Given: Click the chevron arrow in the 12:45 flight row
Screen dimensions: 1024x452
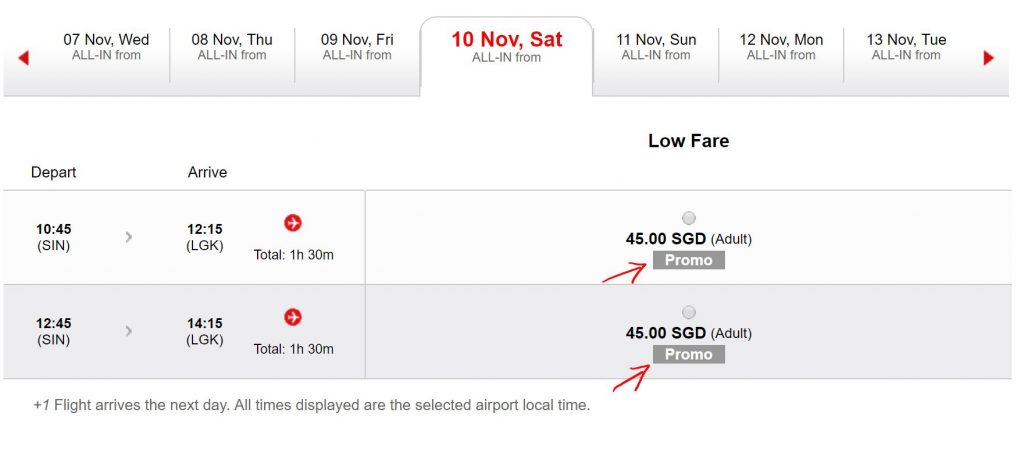Looking at the screenshot, I should [129, 331].
